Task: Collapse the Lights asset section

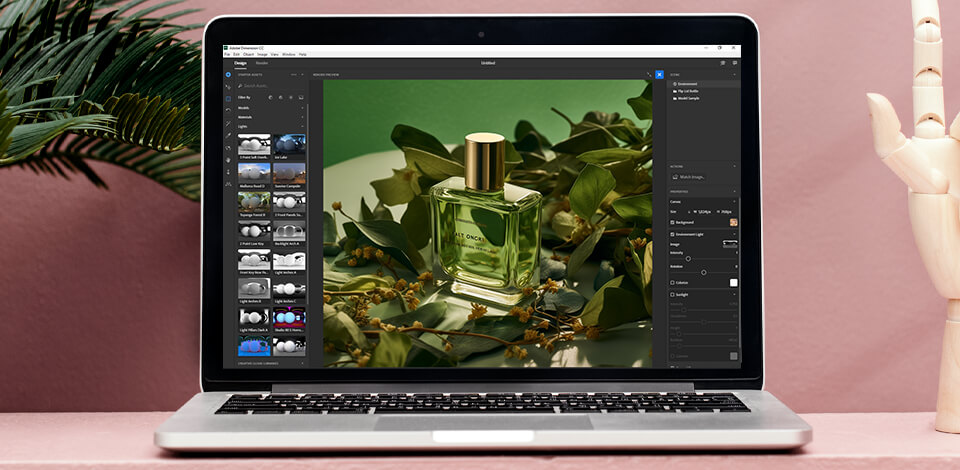Action: point(302,126)
